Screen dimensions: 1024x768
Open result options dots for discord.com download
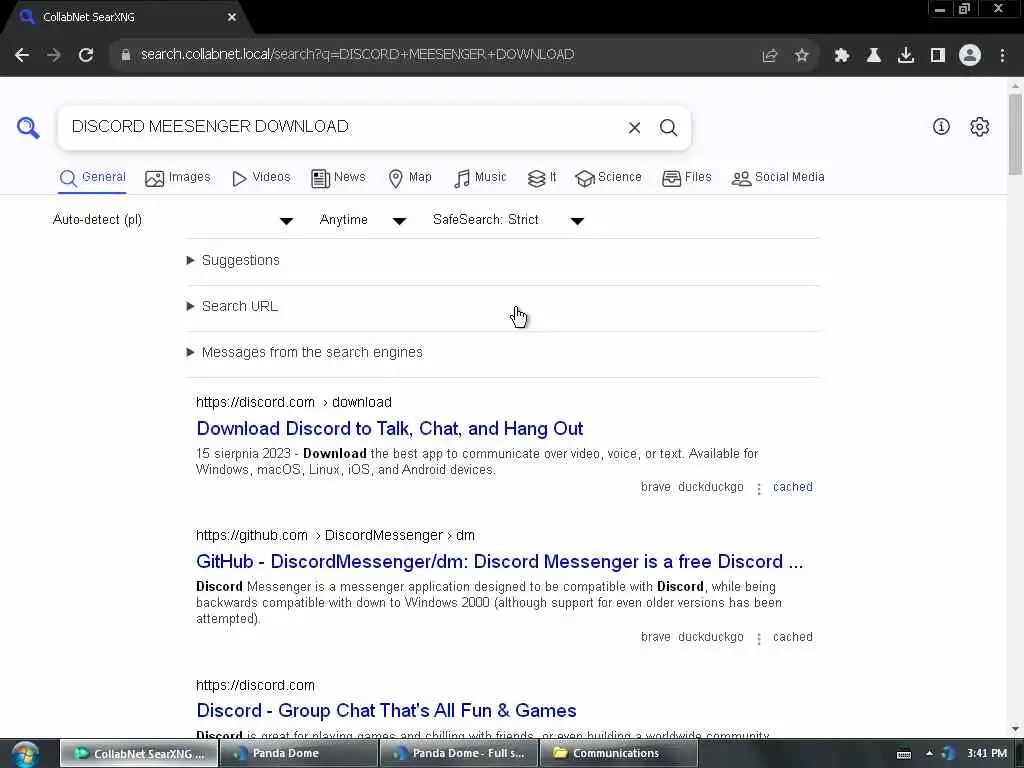click(759, 488)
